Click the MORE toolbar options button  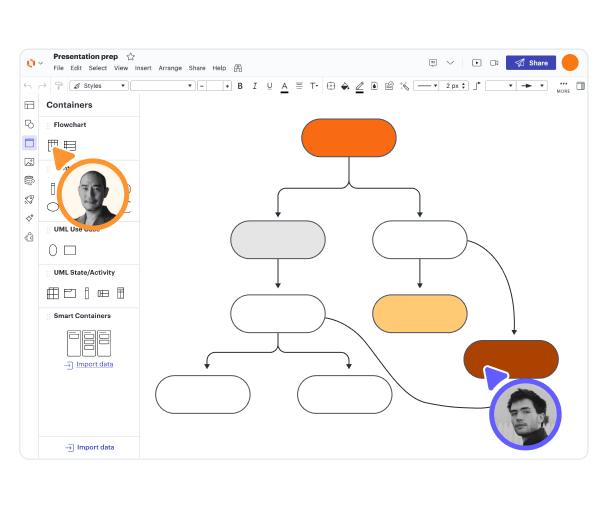563,86
